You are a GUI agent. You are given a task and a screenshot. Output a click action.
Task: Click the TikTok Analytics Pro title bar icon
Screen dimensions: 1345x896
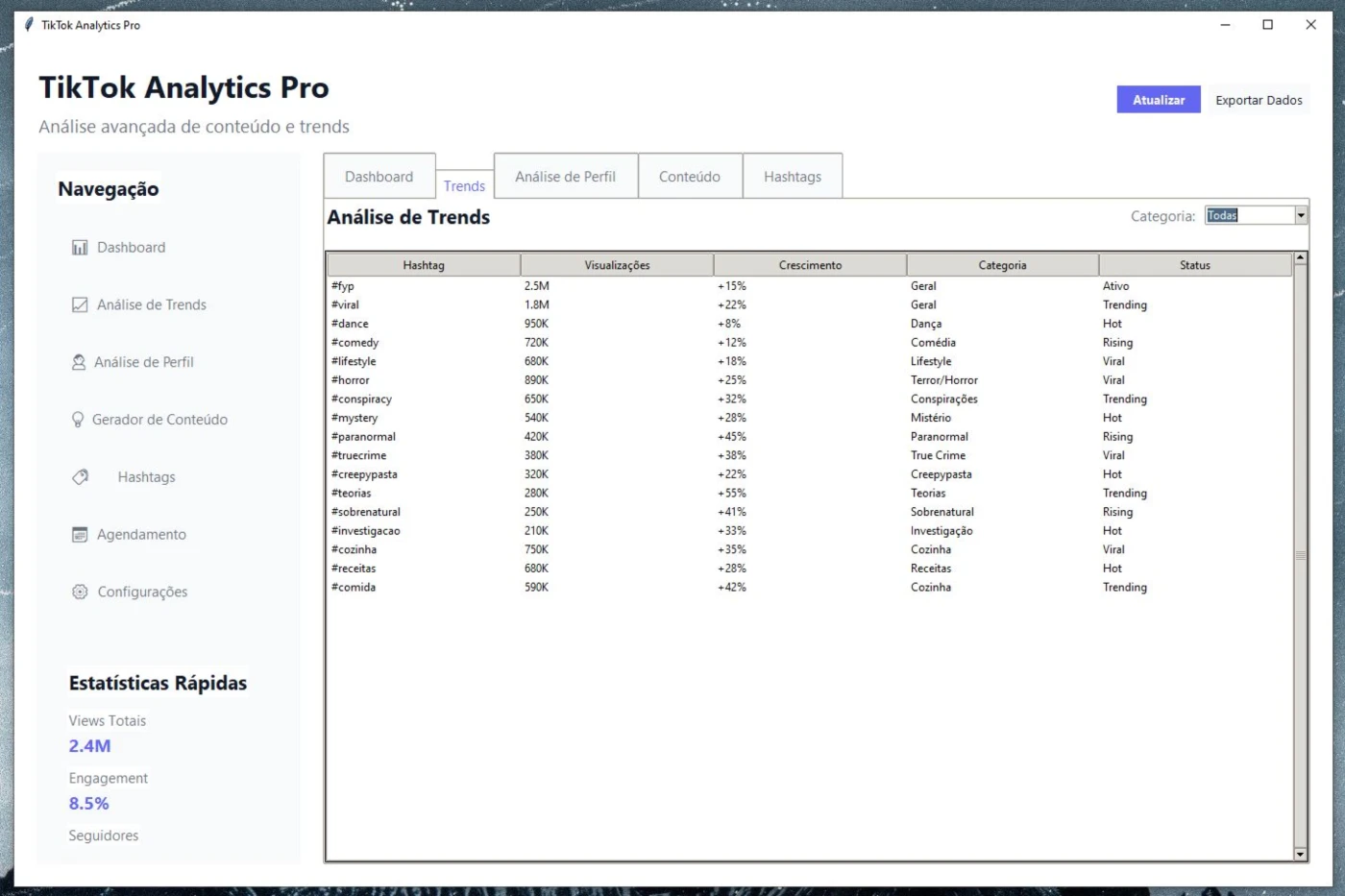(29, 25)
